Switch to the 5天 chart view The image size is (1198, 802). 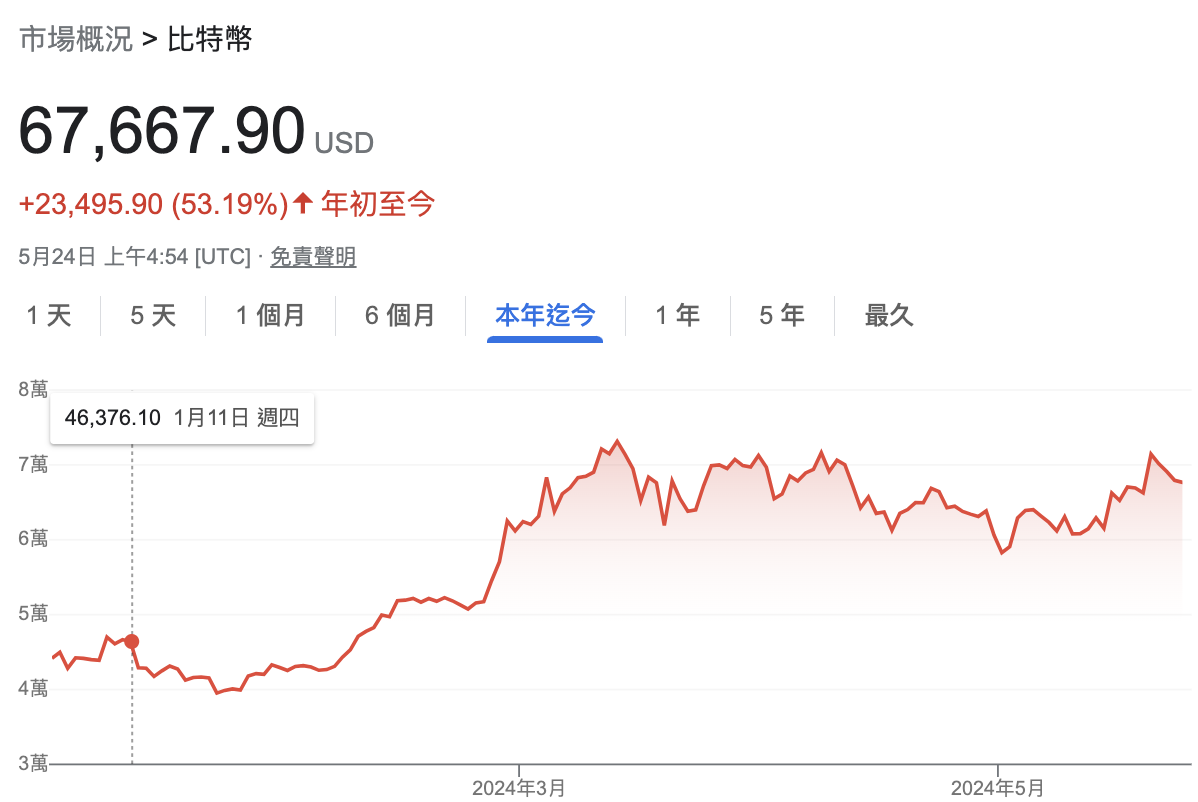click(152, 315)
